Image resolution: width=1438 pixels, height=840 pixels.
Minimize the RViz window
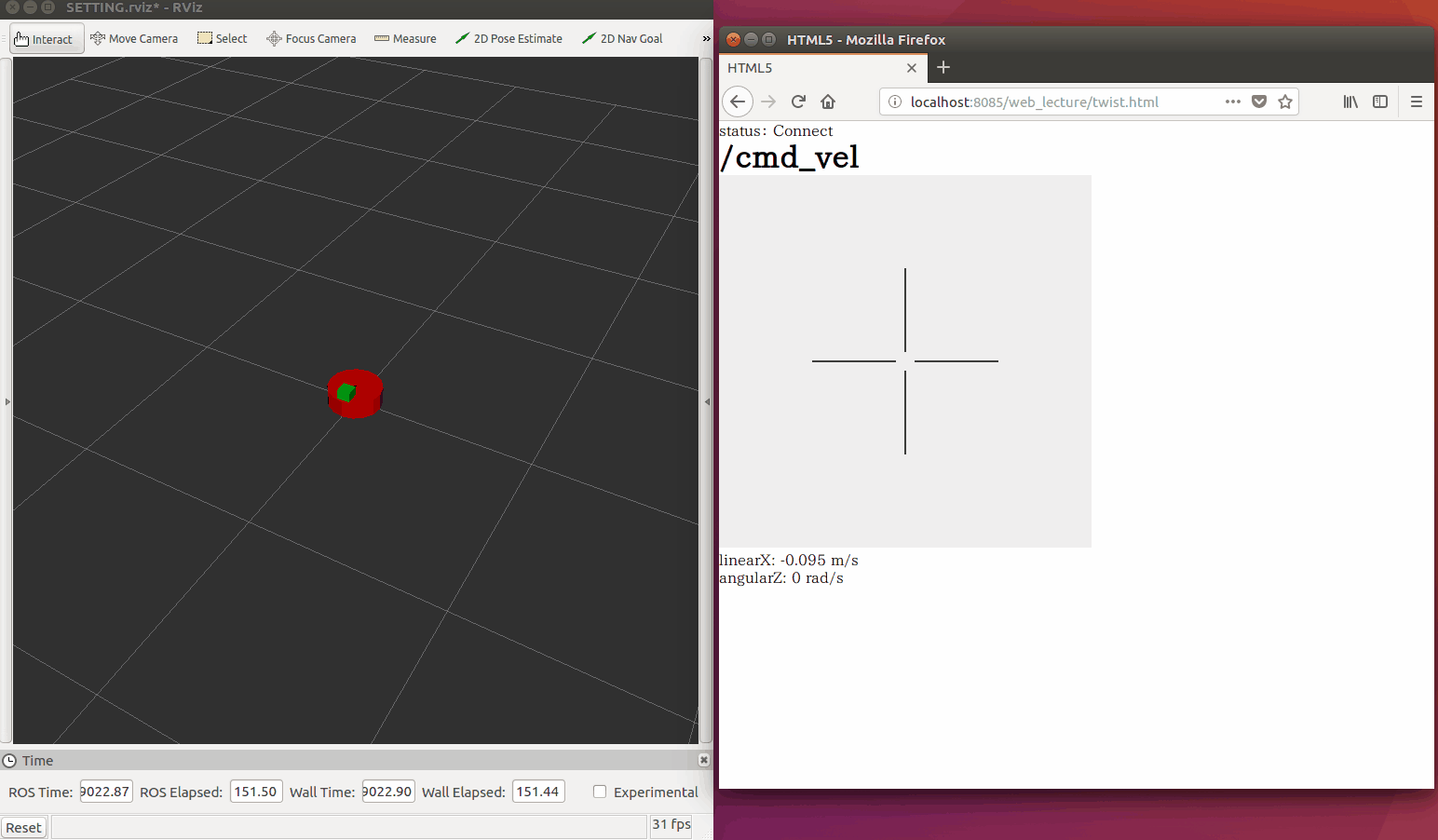click(30, 7)
